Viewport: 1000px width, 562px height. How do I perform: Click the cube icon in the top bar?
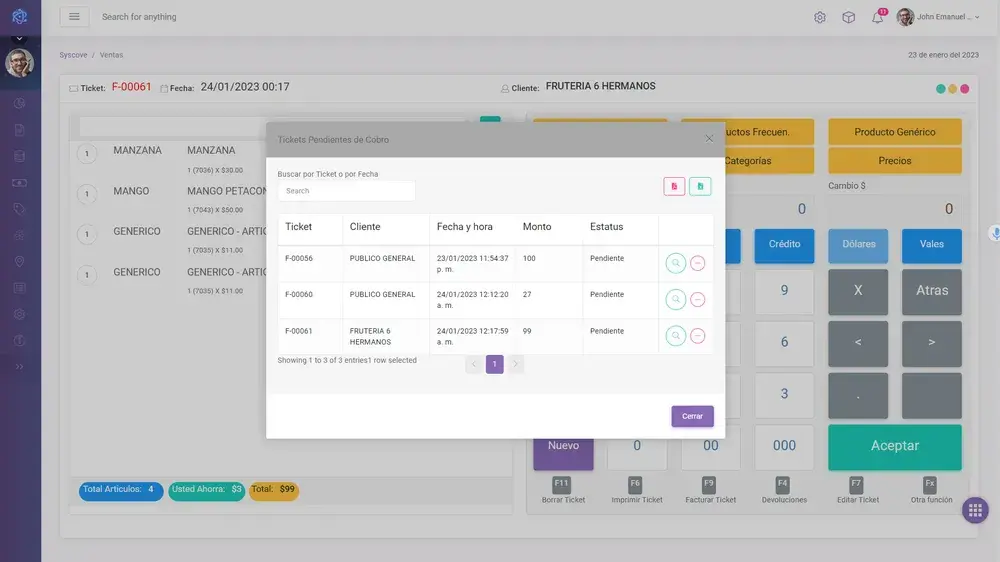coord(848,17)
